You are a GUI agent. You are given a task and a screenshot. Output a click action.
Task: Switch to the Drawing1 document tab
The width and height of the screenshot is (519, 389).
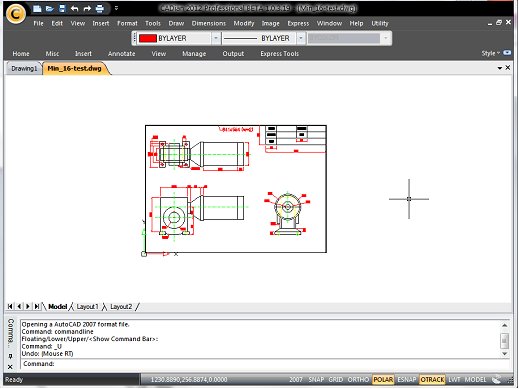pyautogui.click(x=24, y=68)
